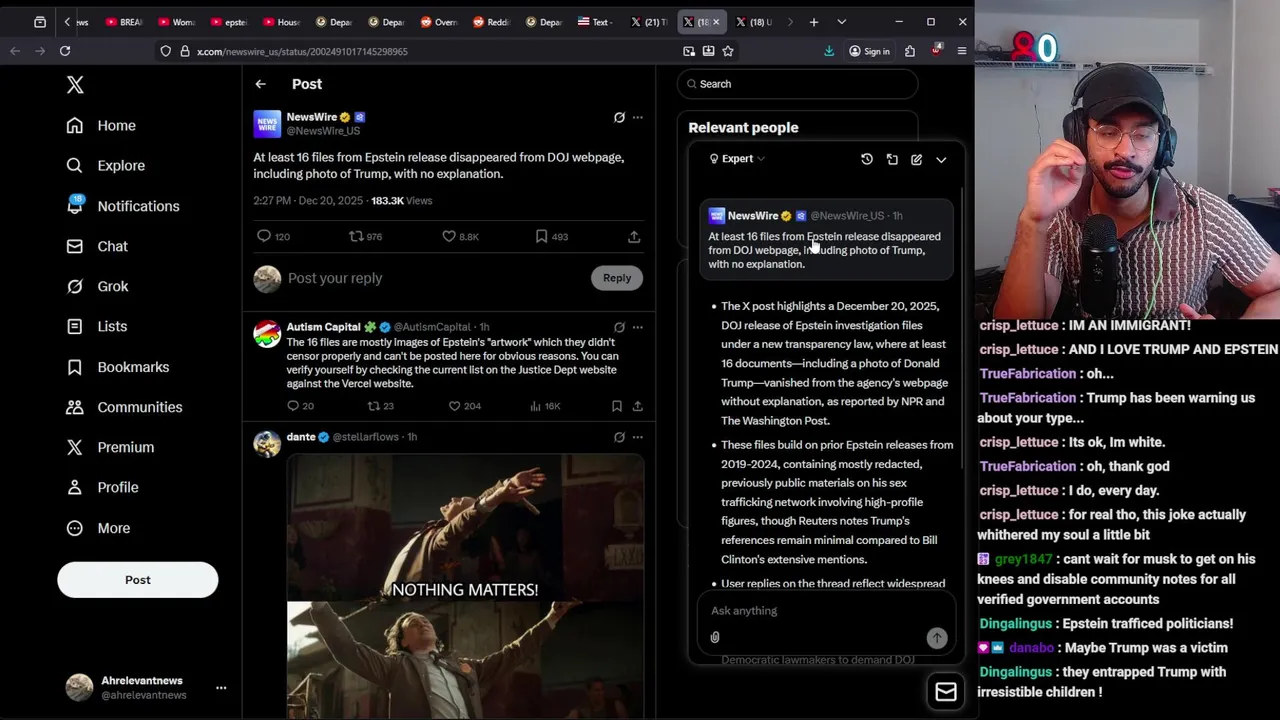This screenshot has width=1280, height=720.
Task: Open Explore in sidebar
Action: (x=105, y=165)
